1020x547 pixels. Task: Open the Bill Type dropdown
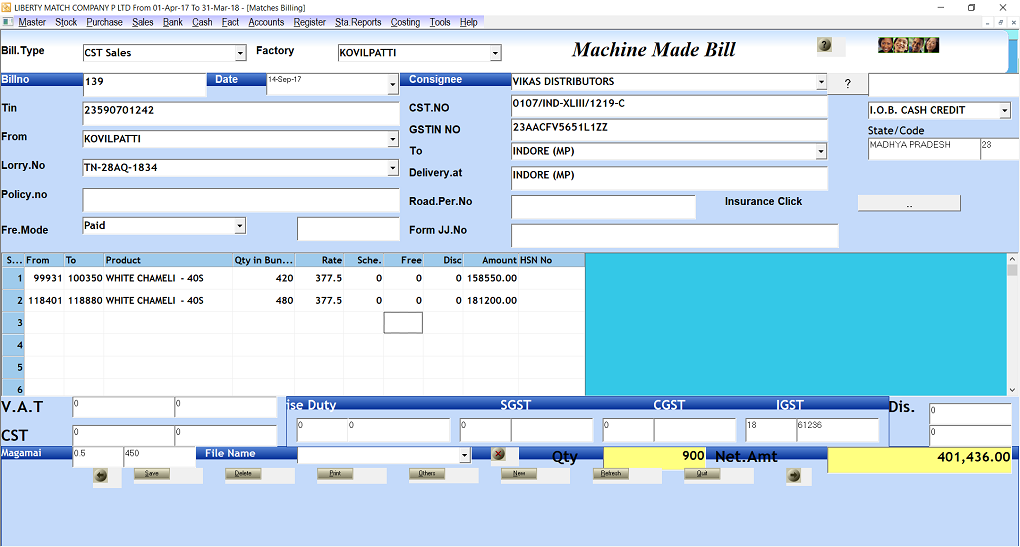(x=240, y=54)
